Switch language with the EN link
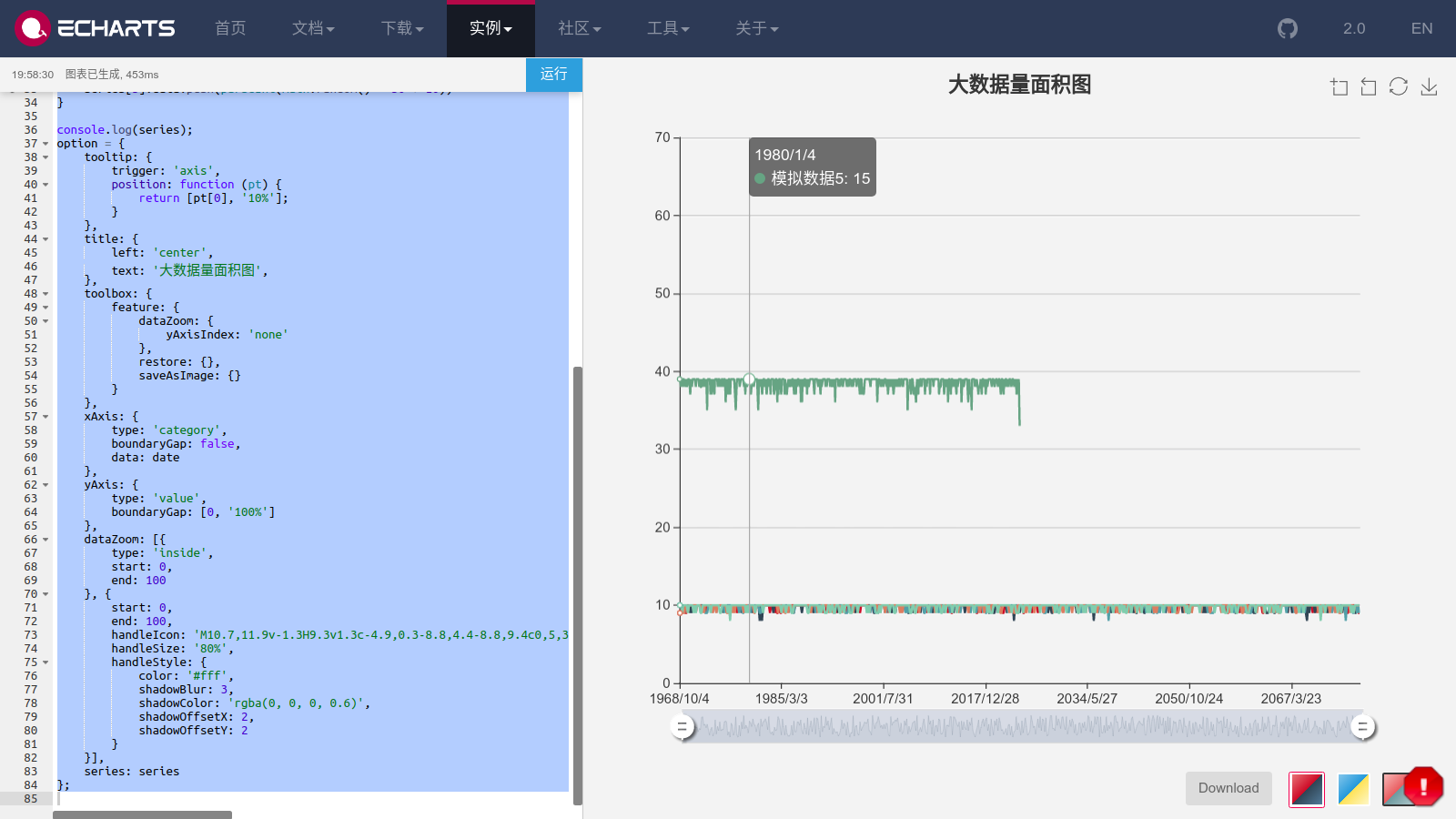 [x=1421, y=28]
